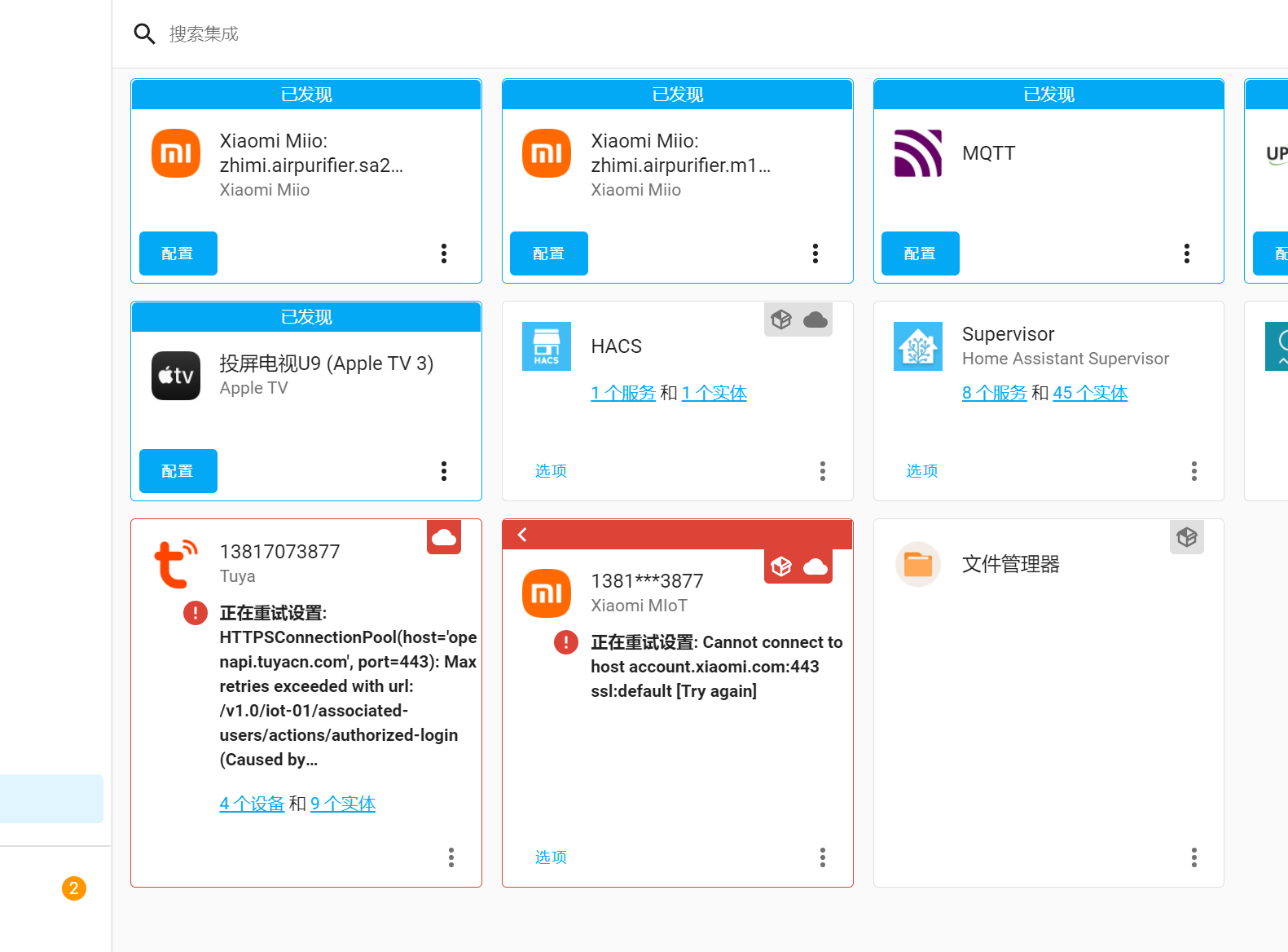Screen dimensions: 1288x952
Task: Click 配置 on the Apple TV card
Action: coord(178,471)
